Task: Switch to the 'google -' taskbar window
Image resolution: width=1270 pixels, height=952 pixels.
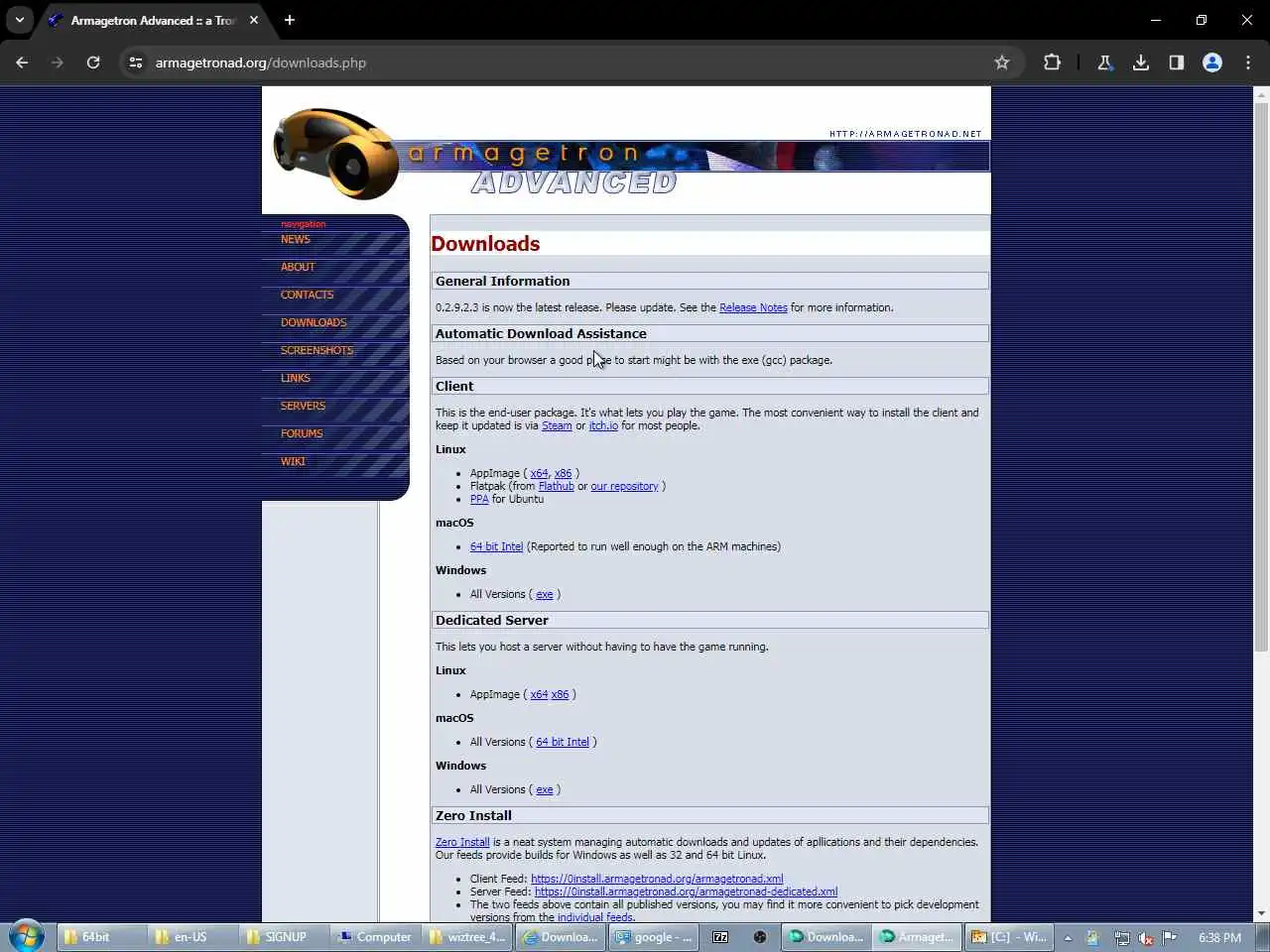Action: 652,937
